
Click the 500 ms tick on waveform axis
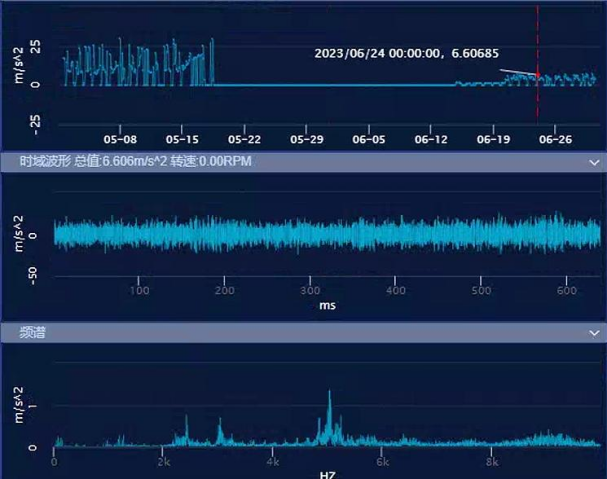[482, 291]
